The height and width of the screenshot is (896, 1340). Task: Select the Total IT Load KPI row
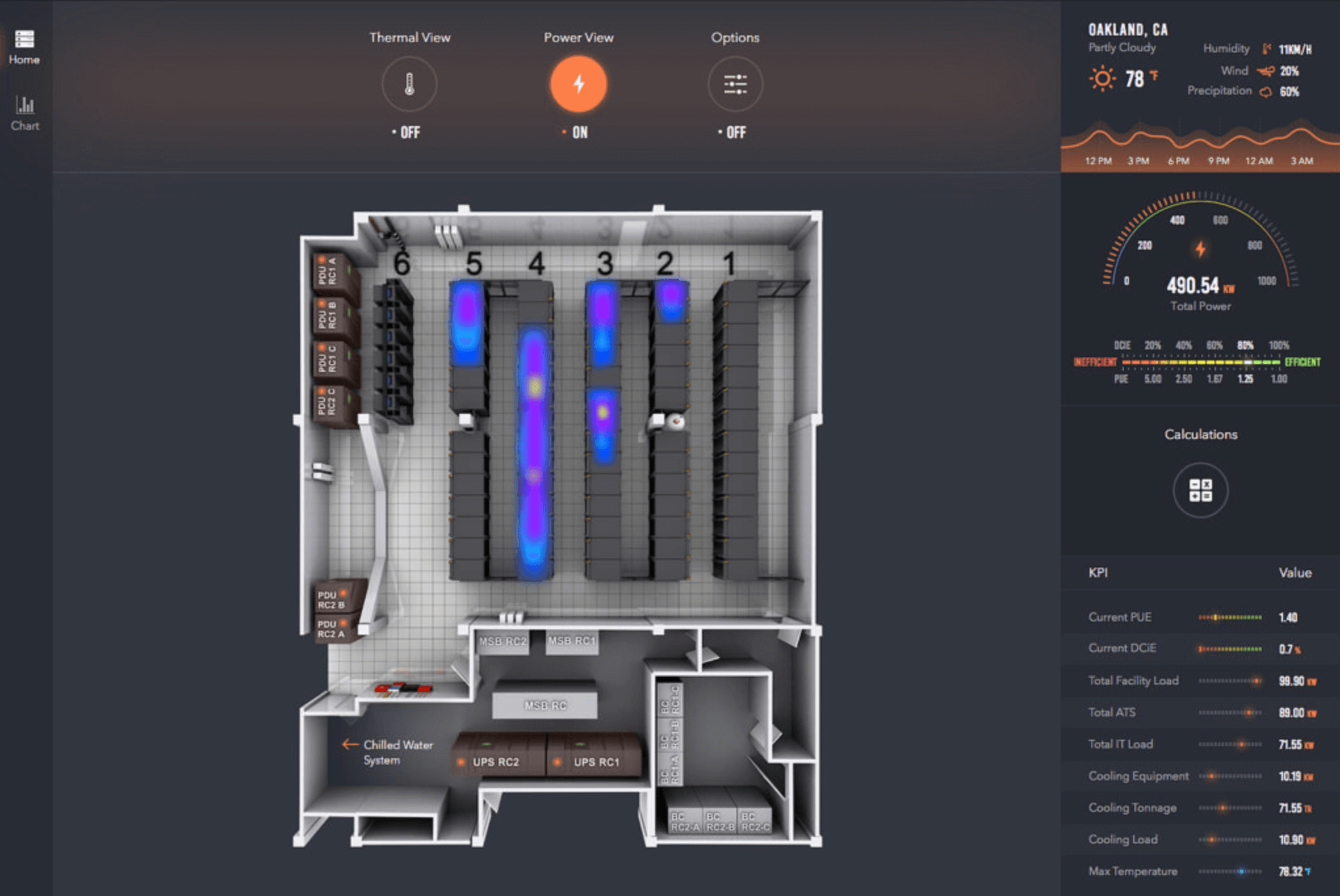click(x=1200, y=744)
